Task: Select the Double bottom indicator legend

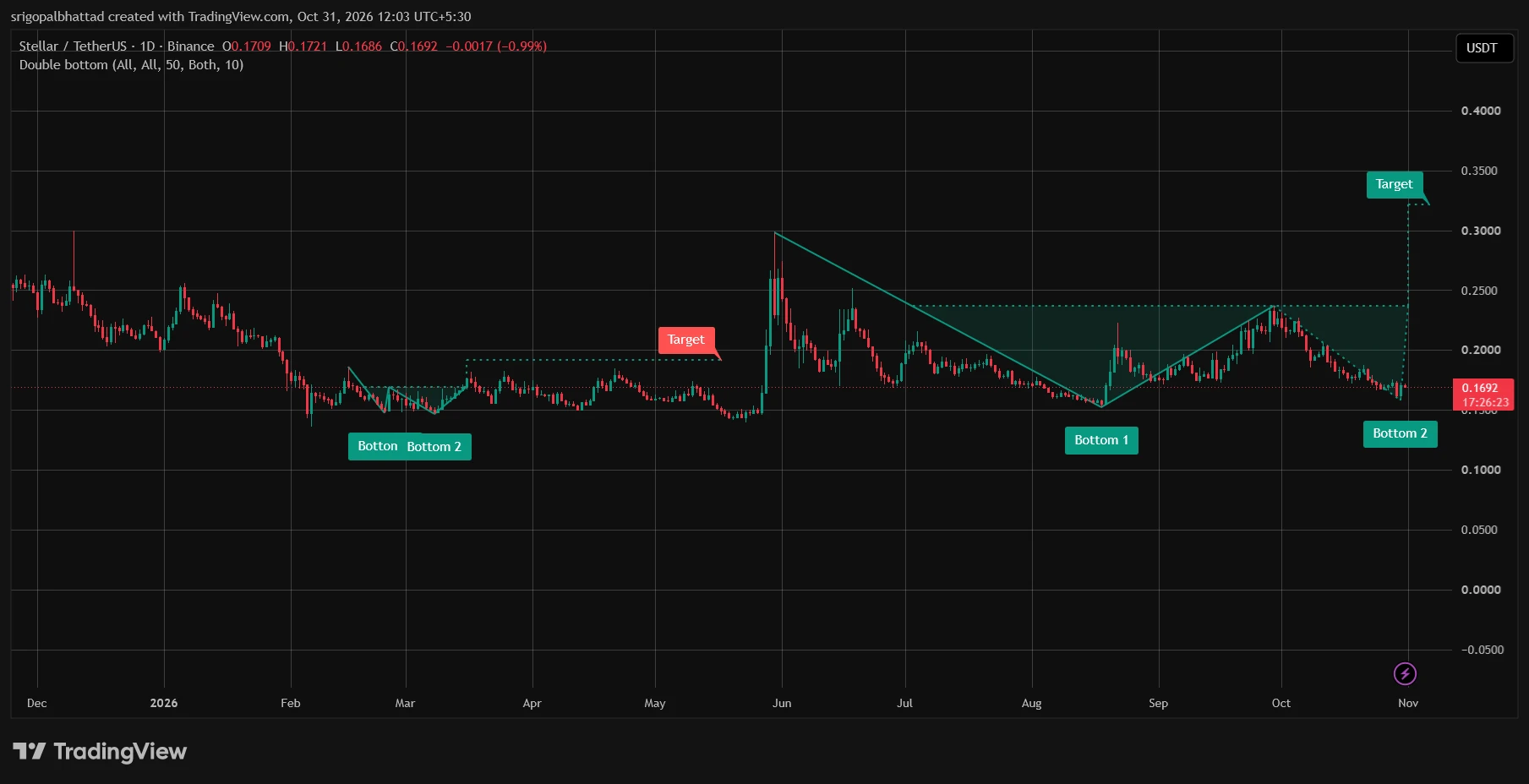Action: (x=131, y=65)
